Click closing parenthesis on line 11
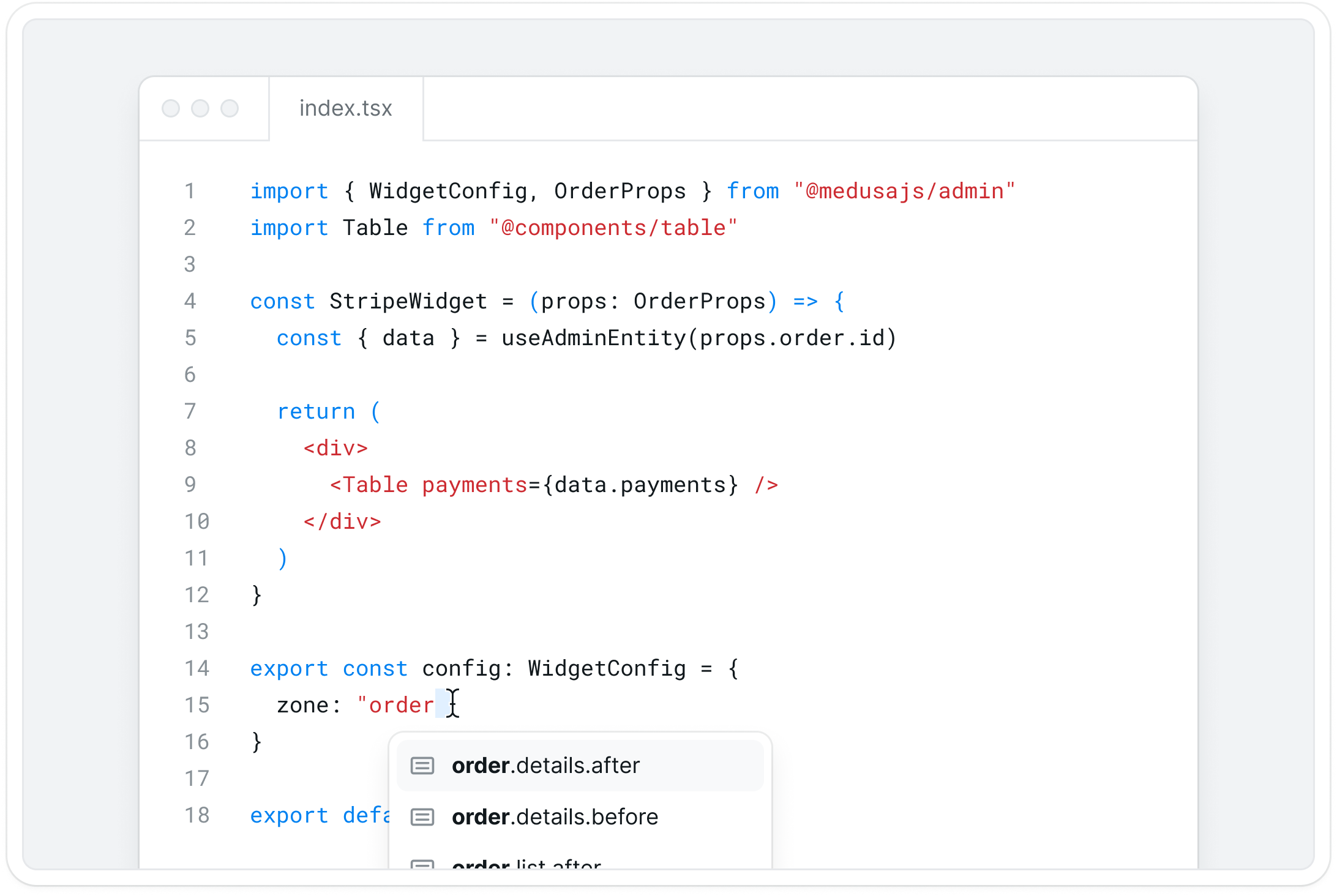Viewport: 1337px width, 896px height. 282,558
